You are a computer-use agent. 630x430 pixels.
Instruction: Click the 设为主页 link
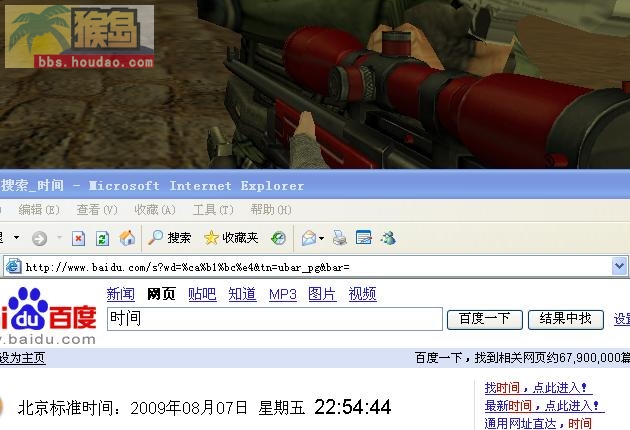pyautogui.click(x=22, y=358)
